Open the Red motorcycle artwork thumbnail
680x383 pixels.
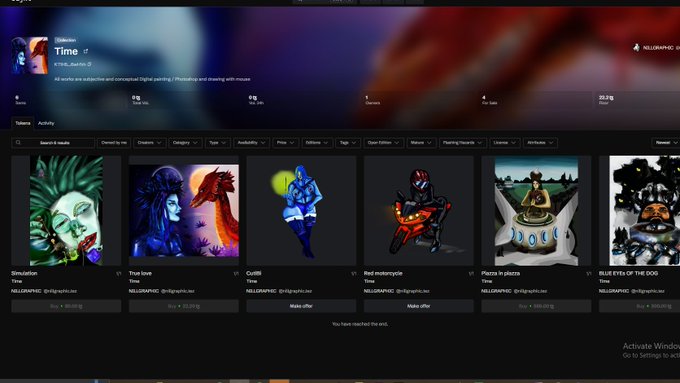(419, 211)
